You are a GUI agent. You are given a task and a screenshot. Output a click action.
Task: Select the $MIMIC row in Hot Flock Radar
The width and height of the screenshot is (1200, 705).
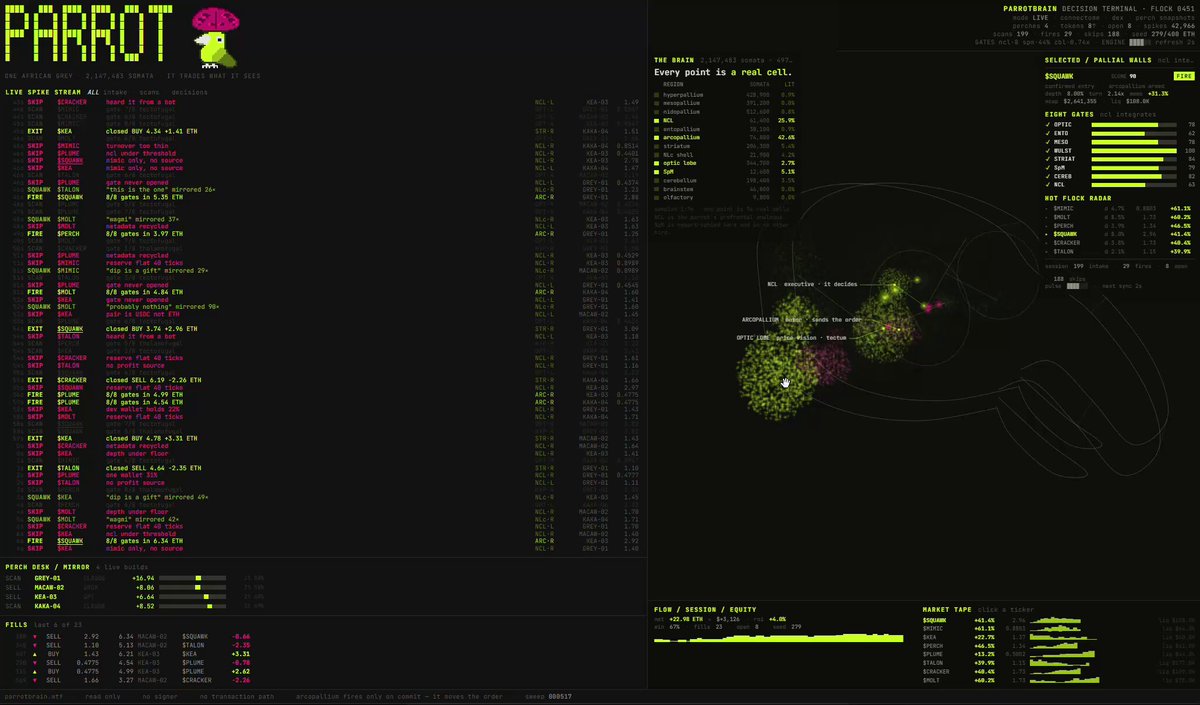coord(1120,207)
